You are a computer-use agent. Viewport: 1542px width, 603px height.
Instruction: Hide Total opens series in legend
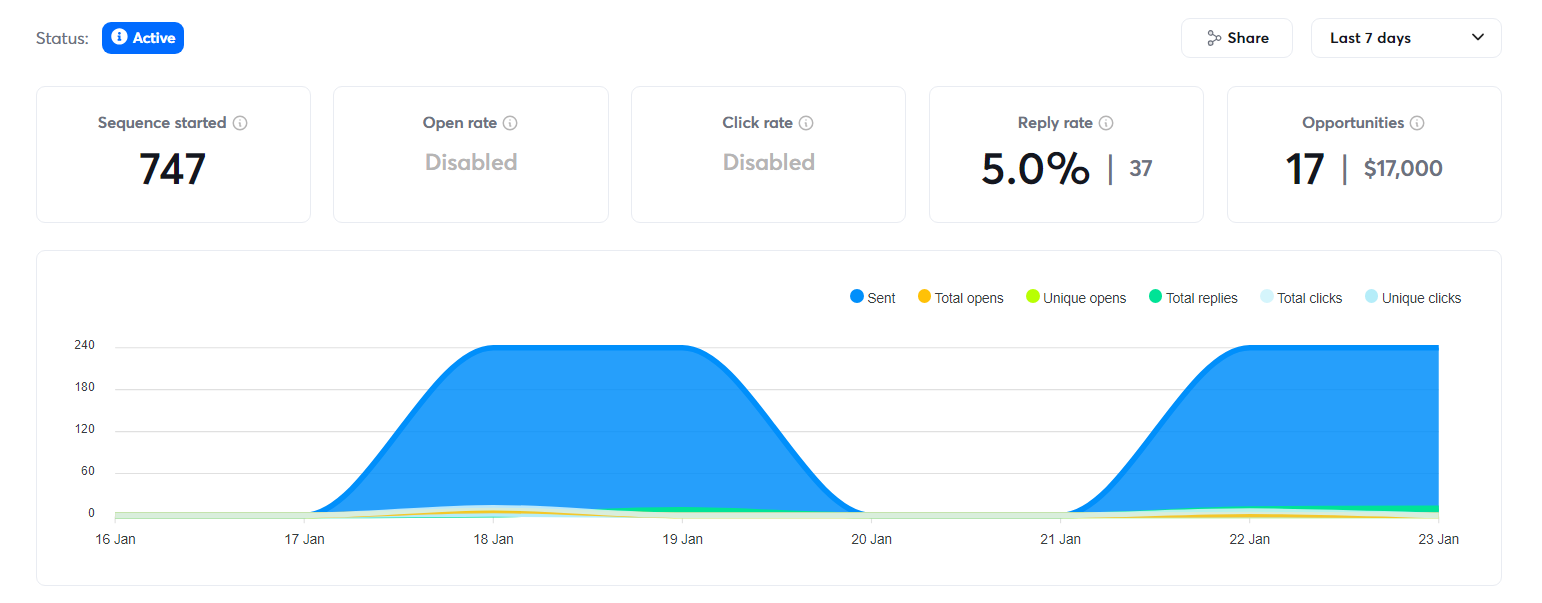tap(960, 298)
